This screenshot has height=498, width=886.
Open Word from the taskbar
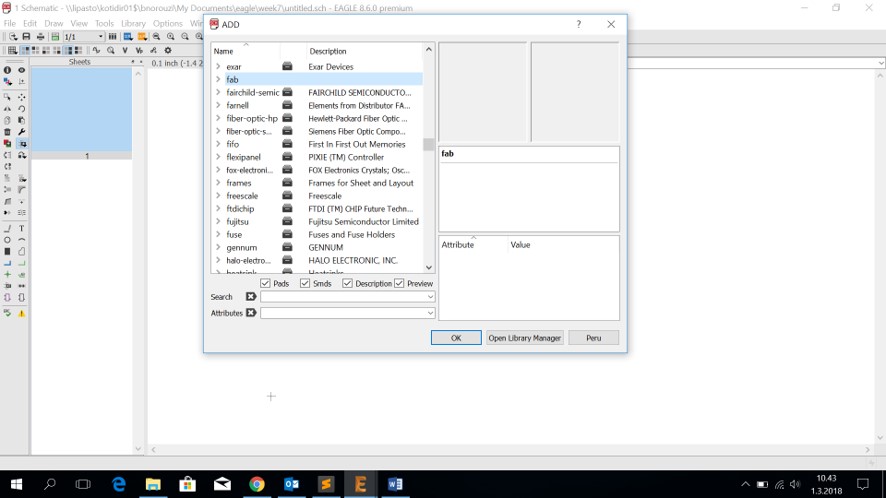click(x=395, y=484)
